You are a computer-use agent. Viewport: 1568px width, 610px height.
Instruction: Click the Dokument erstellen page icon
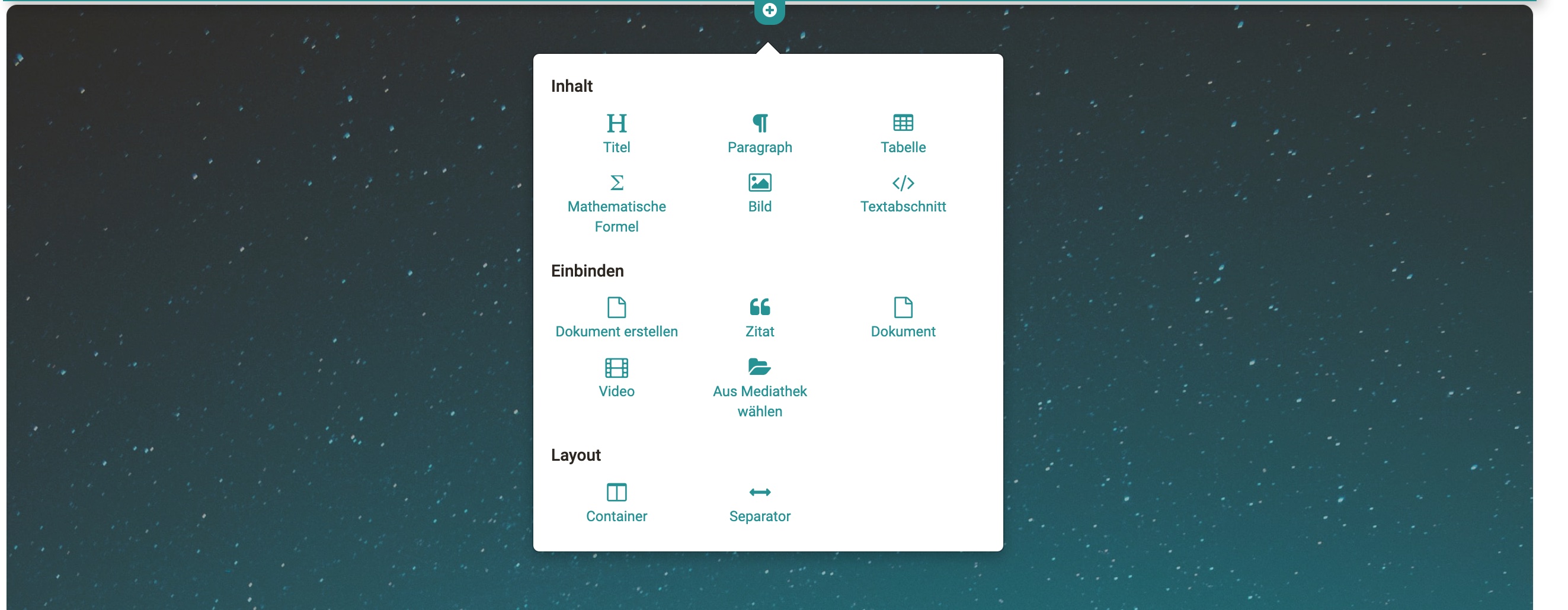coord(616,307)
